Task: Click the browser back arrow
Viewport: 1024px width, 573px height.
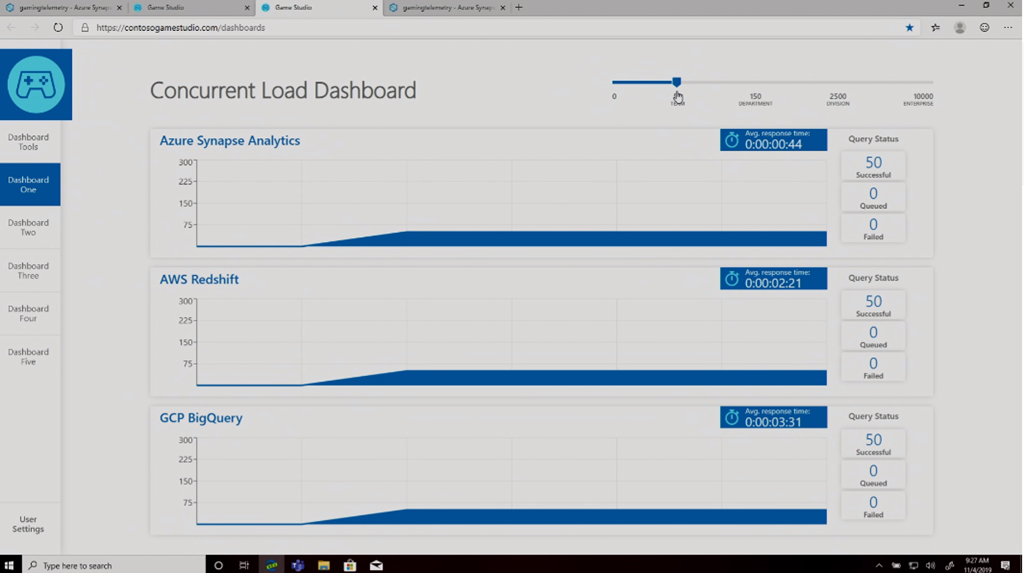Action: pos(12,27)
